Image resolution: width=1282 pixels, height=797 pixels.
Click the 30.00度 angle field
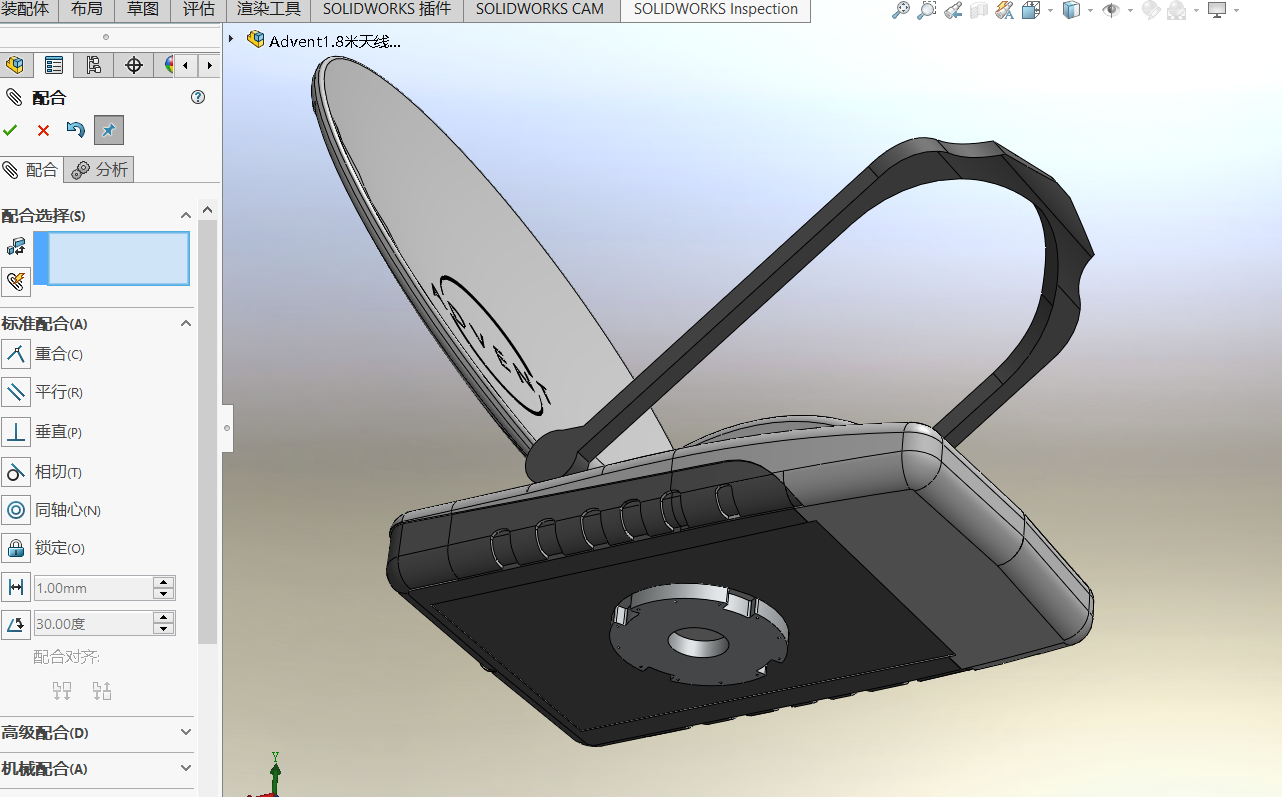pos(94,624)
